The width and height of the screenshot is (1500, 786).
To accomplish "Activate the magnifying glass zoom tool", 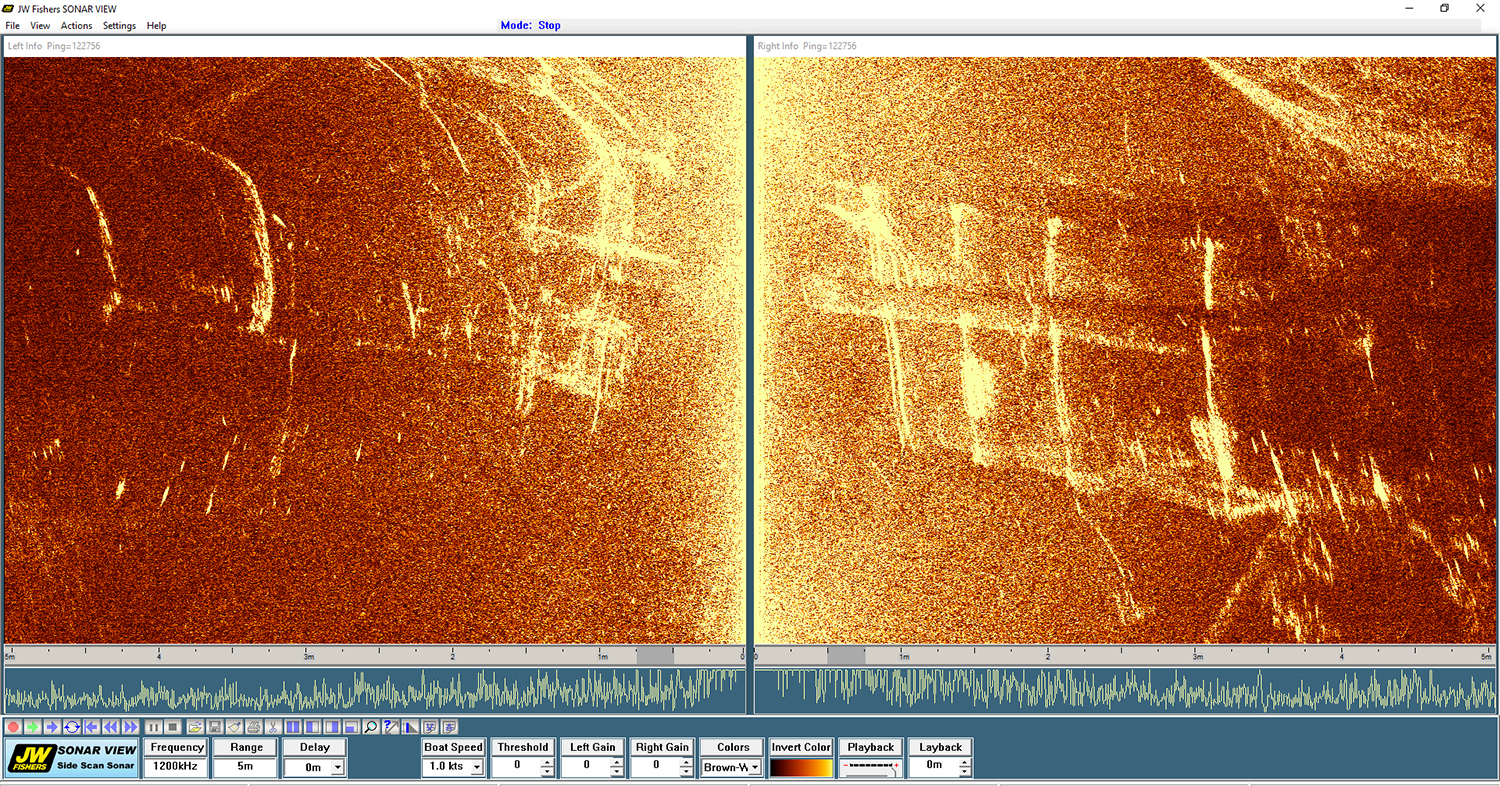I will pos(371,727).
